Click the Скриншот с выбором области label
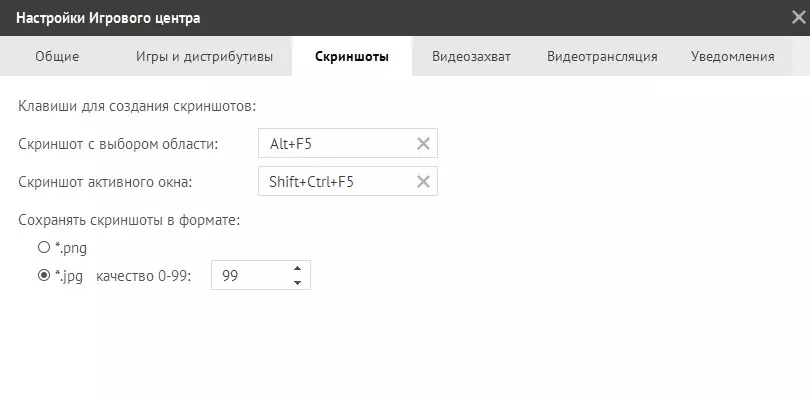 [x=118, y=144]
